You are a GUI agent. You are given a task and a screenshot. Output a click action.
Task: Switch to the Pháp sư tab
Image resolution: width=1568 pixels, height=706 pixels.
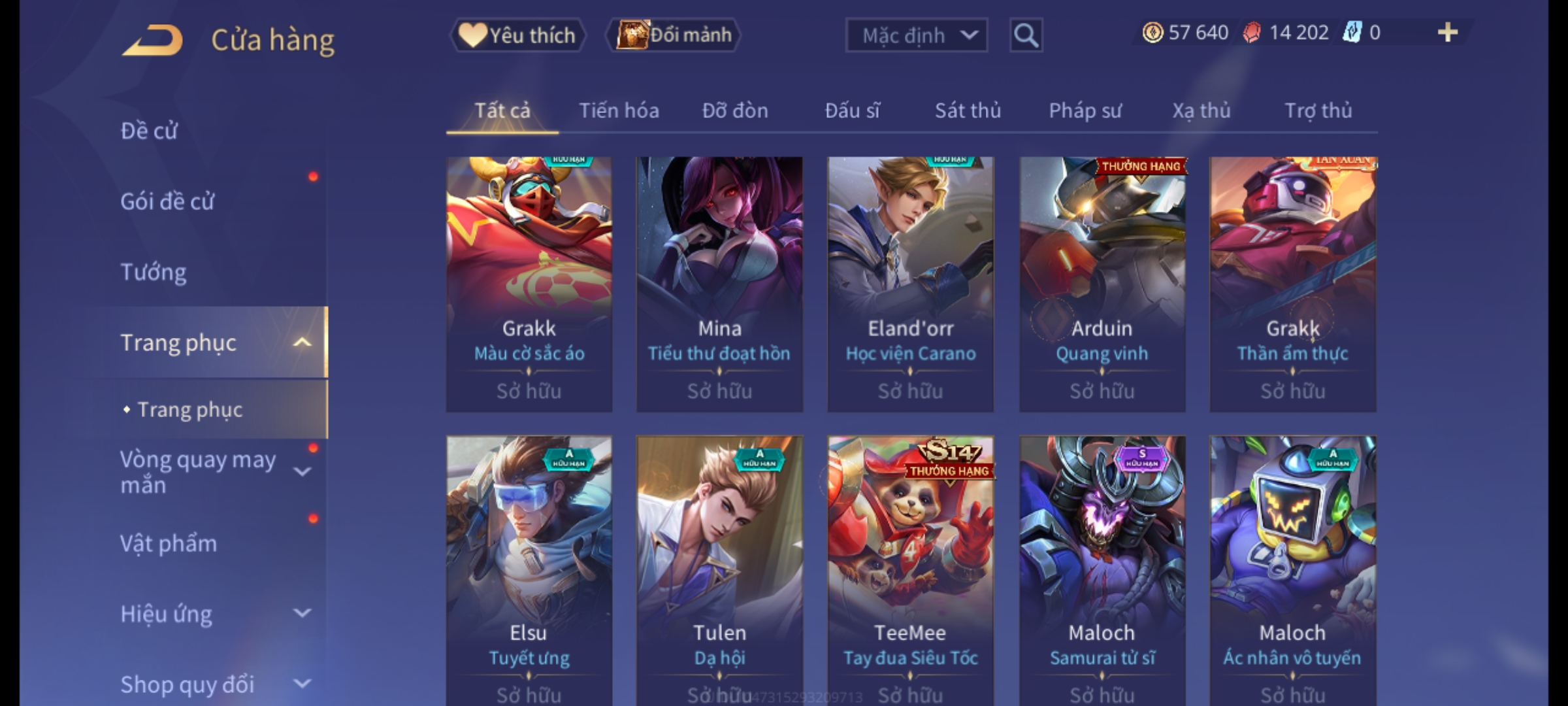(1085, 110)
